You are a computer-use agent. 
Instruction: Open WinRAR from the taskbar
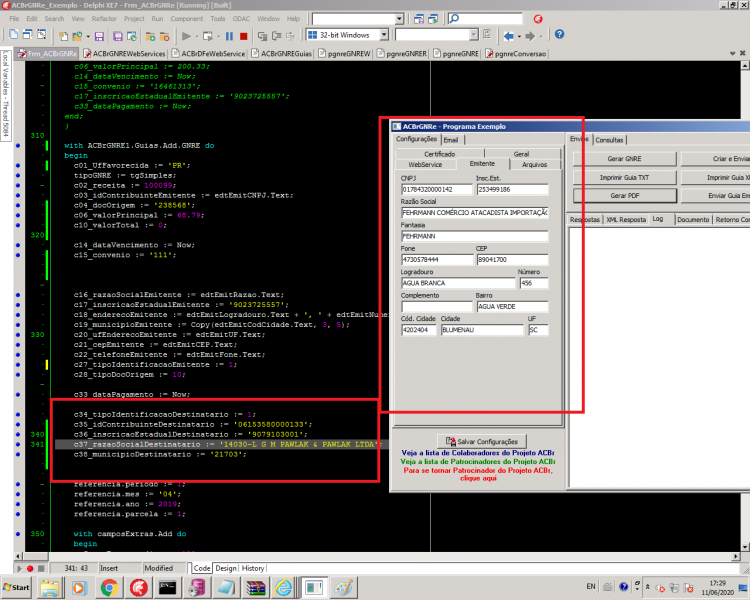pos(255,588)
